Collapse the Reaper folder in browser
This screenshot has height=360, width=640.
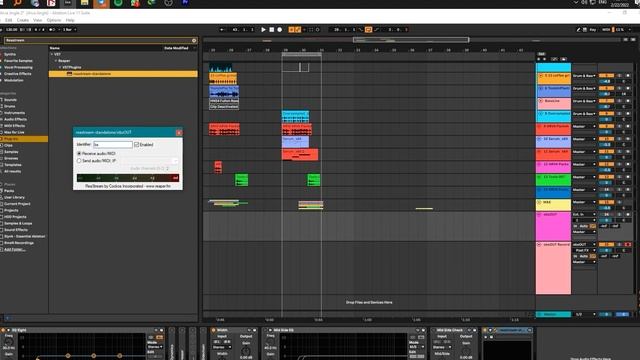tap(56, 61)
